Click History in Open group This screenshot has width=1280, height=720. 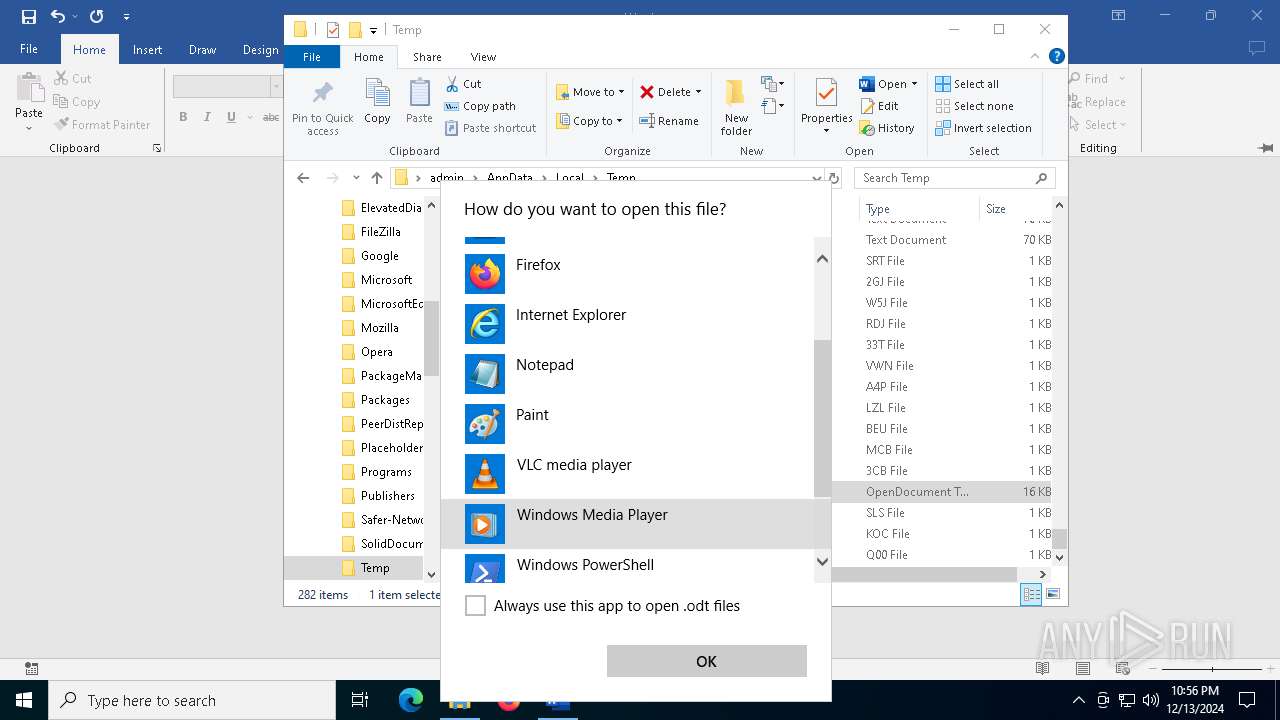coord(887,128)
